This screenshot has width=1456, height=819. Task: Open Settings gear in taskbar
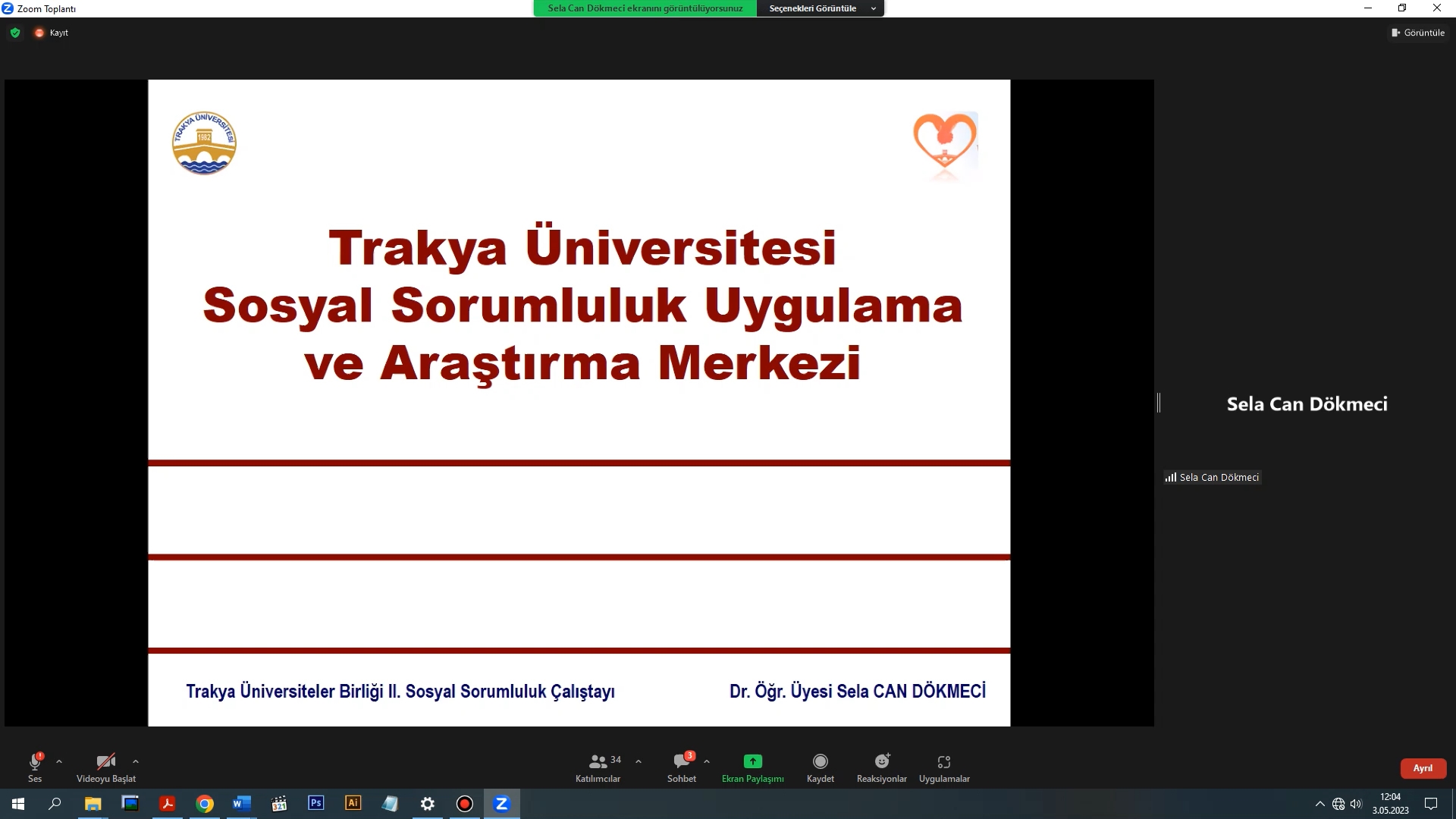(428, 804)
